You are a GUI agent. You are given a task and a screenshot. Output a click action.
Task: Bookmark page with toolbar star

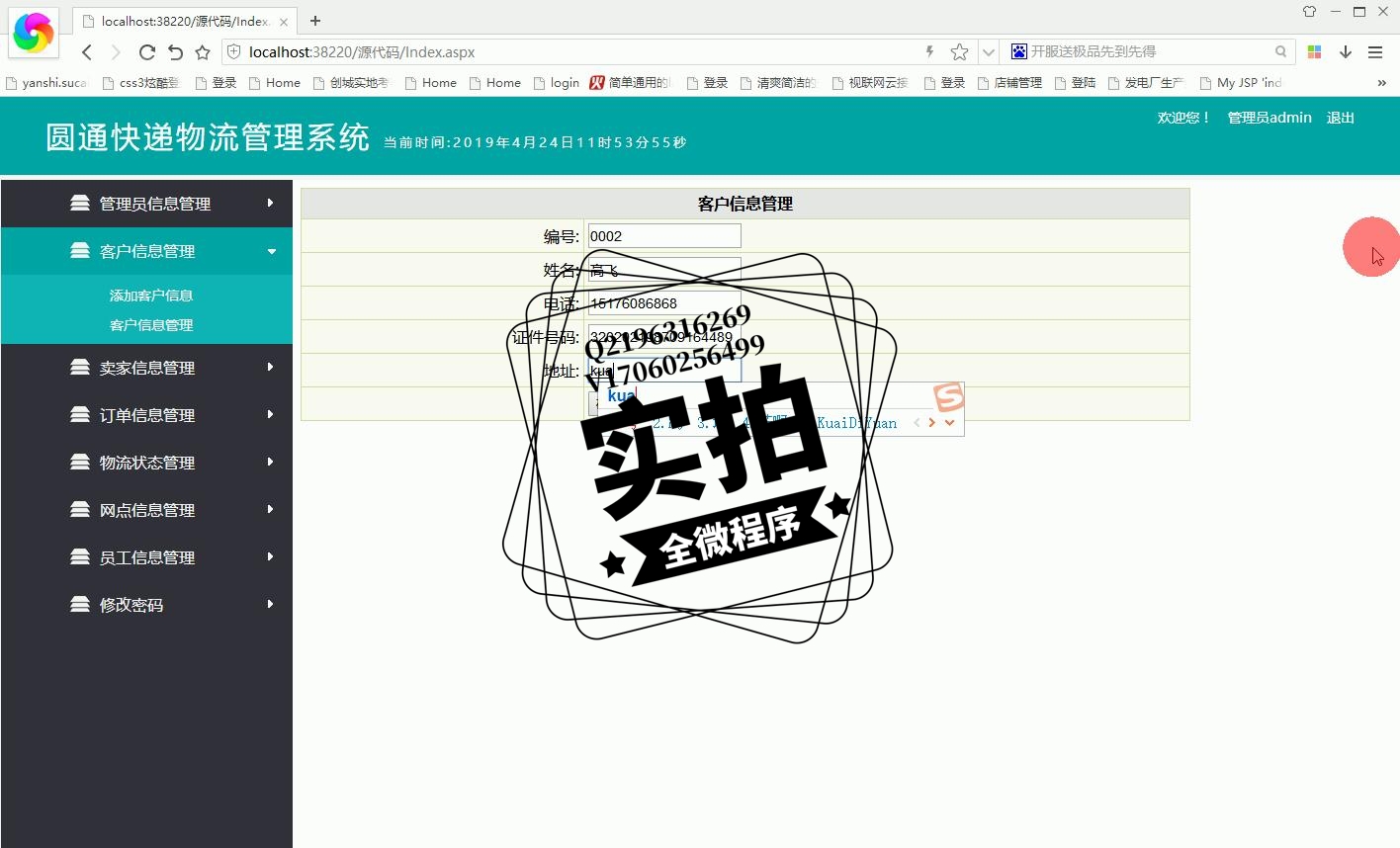tap(203, 52)
